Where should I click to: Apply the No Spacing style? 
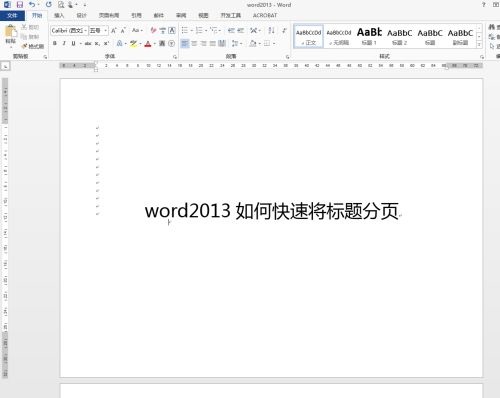(339, 36)
